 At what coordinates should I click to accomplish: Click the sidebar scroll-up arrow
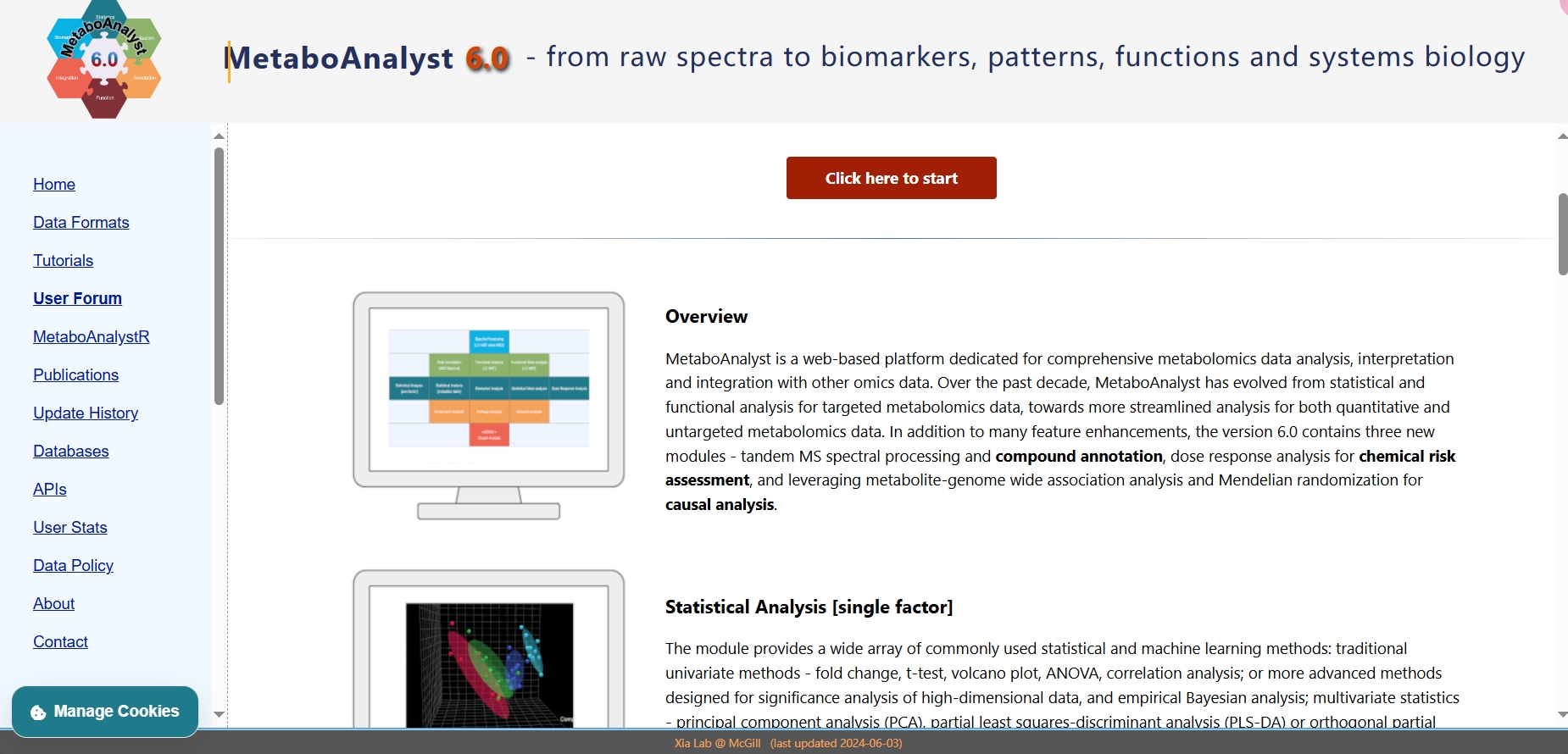click(x=220, y=136)
